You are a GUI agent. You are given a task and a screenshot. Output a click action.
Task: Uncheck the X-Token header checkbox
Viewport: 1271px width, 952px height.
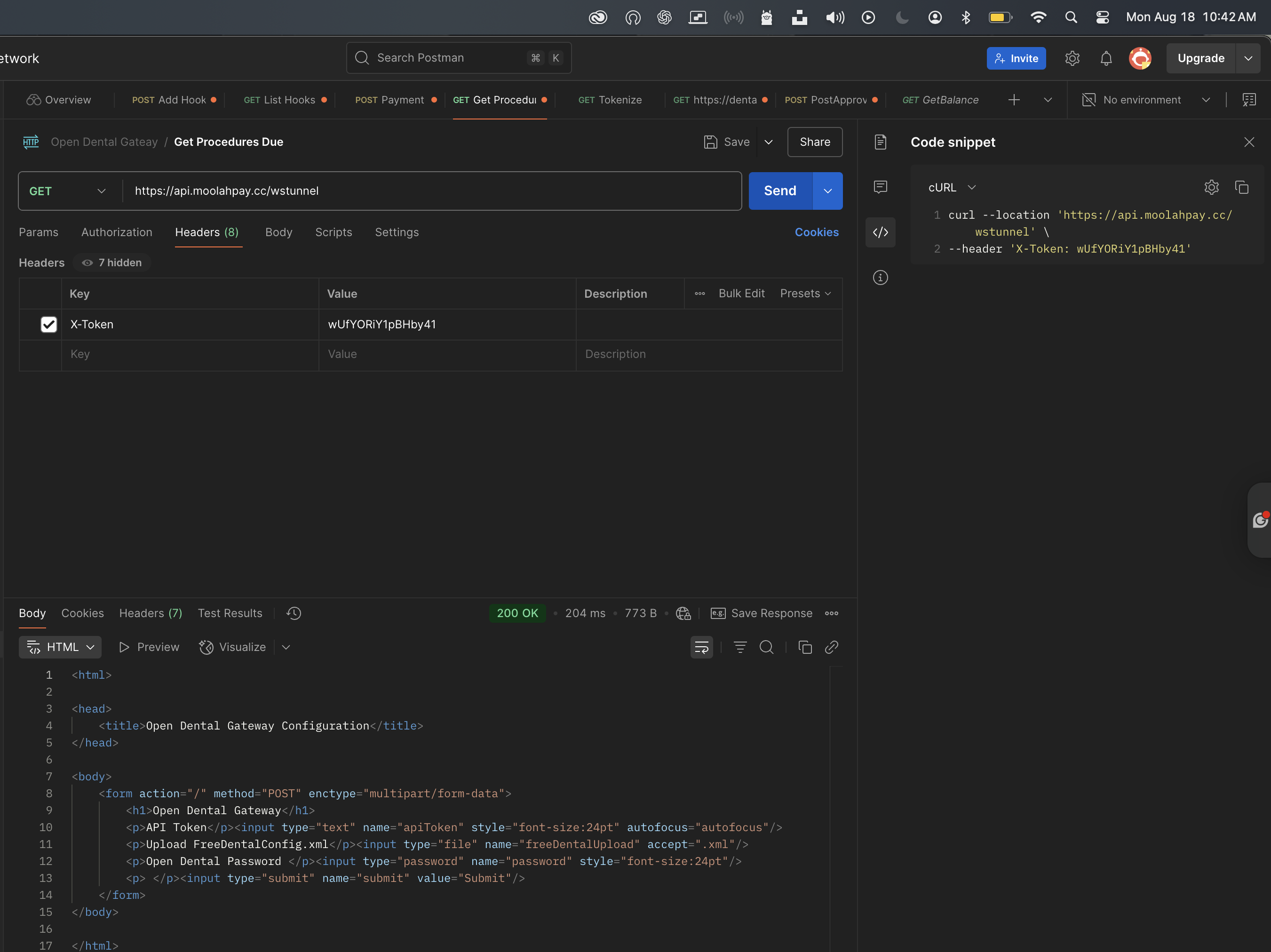[x=49, y=324]
